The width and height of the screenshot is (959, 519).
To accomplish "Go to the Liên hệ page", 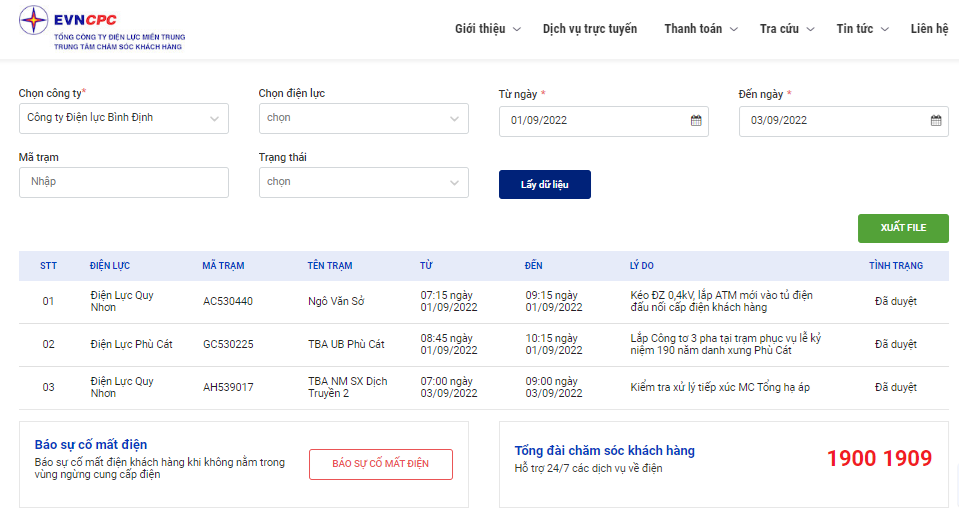I will (929, 29).
